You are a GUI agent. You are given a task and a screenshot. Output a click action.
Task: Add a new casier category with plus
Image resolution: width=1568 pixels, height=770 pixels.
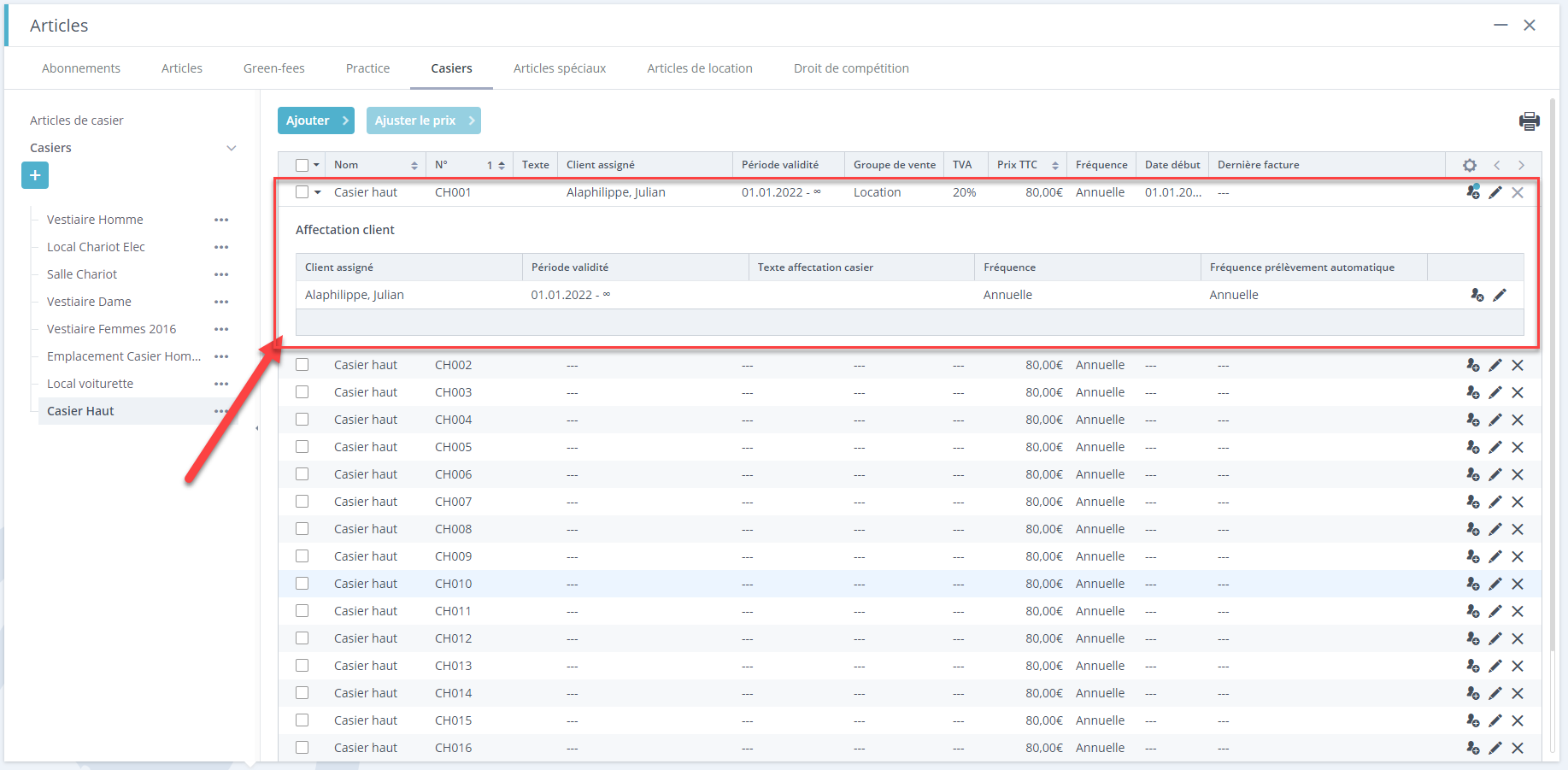[35, 175]
